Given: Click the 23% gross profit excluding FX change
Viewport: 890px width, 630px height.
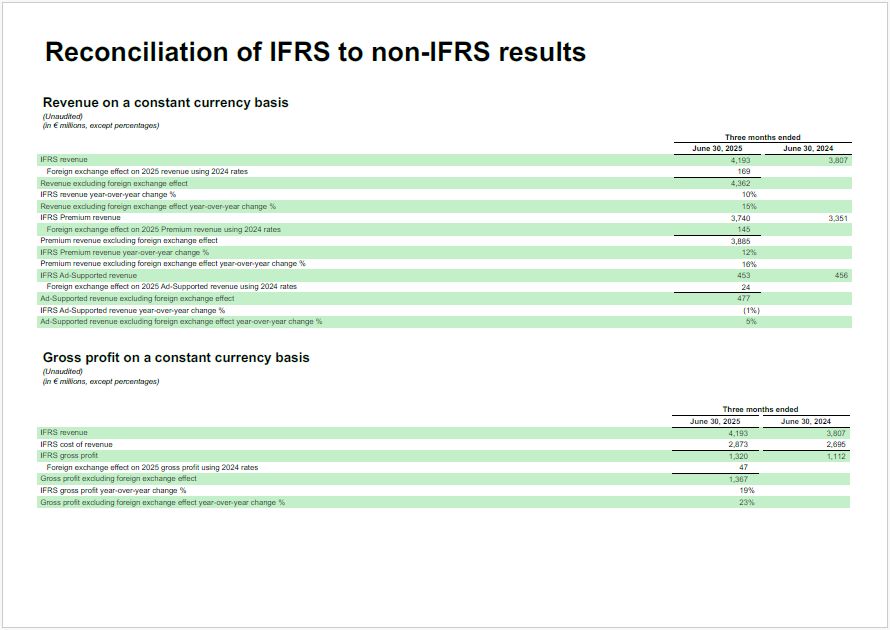Looking at the screenshot, I should pyautogui.click(x=747, y=502).
